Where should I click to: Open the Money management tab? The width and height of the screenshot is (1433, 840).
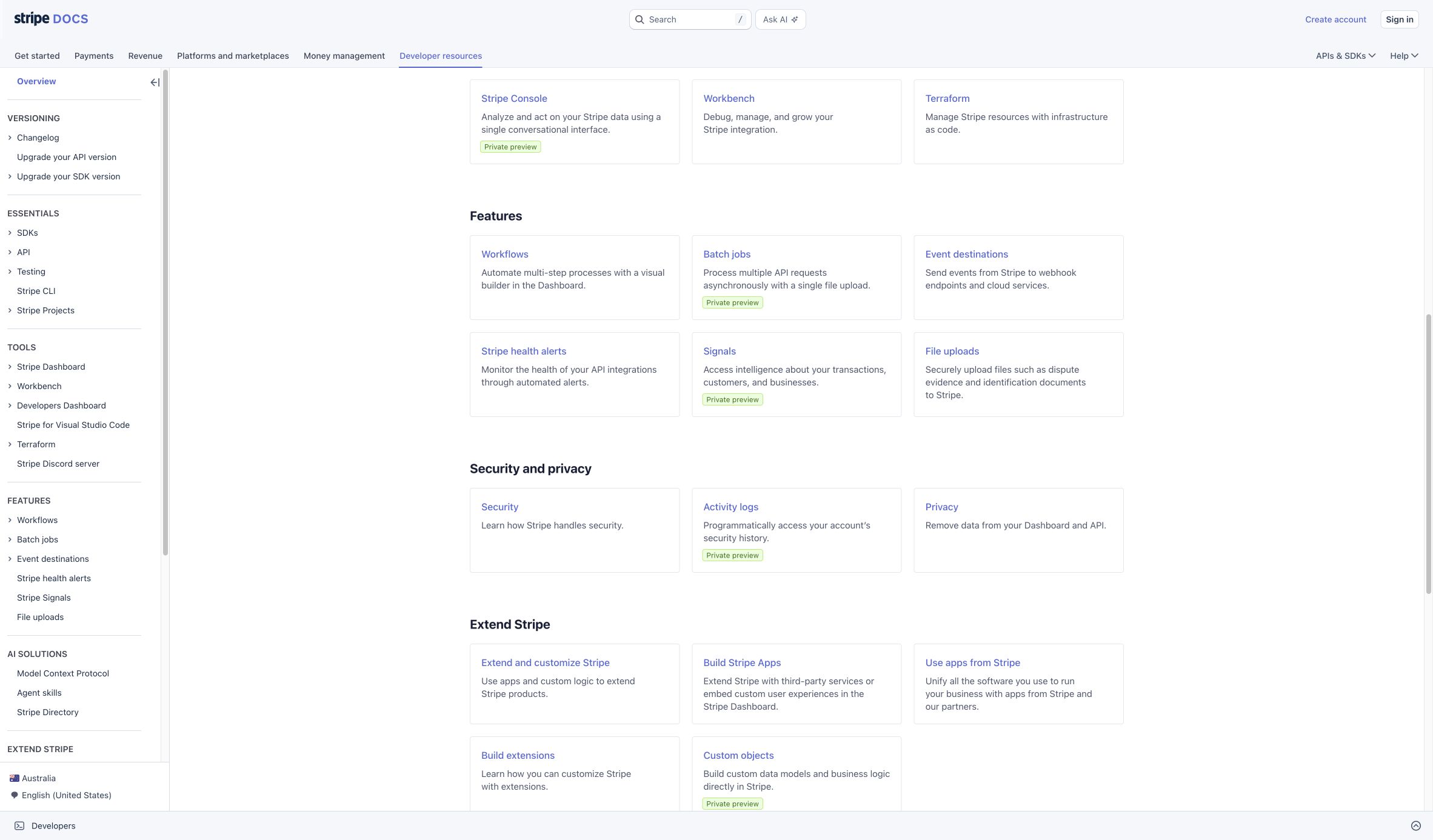coord(344,56)
